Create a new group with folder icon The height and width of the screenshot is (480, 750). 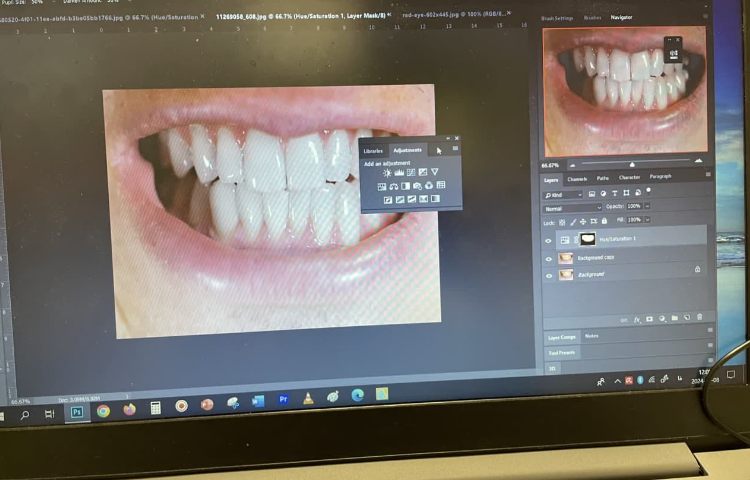click(x=674, y=318)
